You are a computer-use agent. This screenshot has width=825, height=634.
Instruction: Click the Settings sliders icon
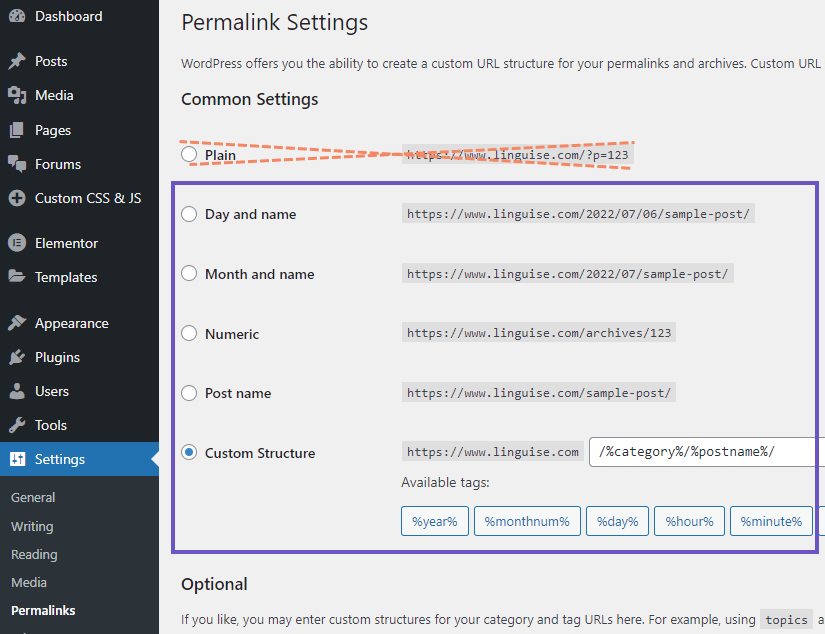coord(17,459)
